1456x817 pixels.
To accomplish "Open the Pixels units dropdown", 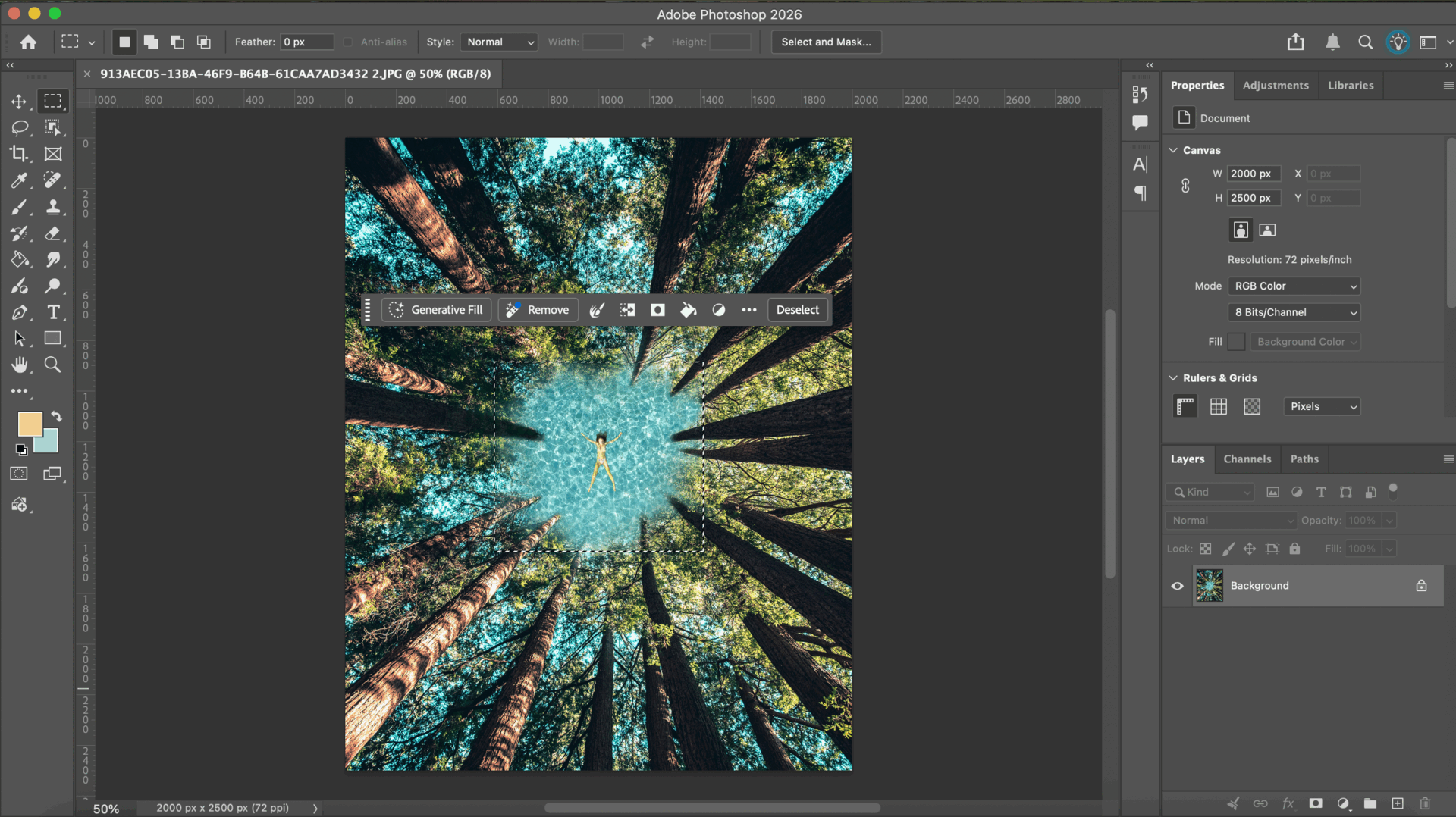I will tap(1322, 407).
